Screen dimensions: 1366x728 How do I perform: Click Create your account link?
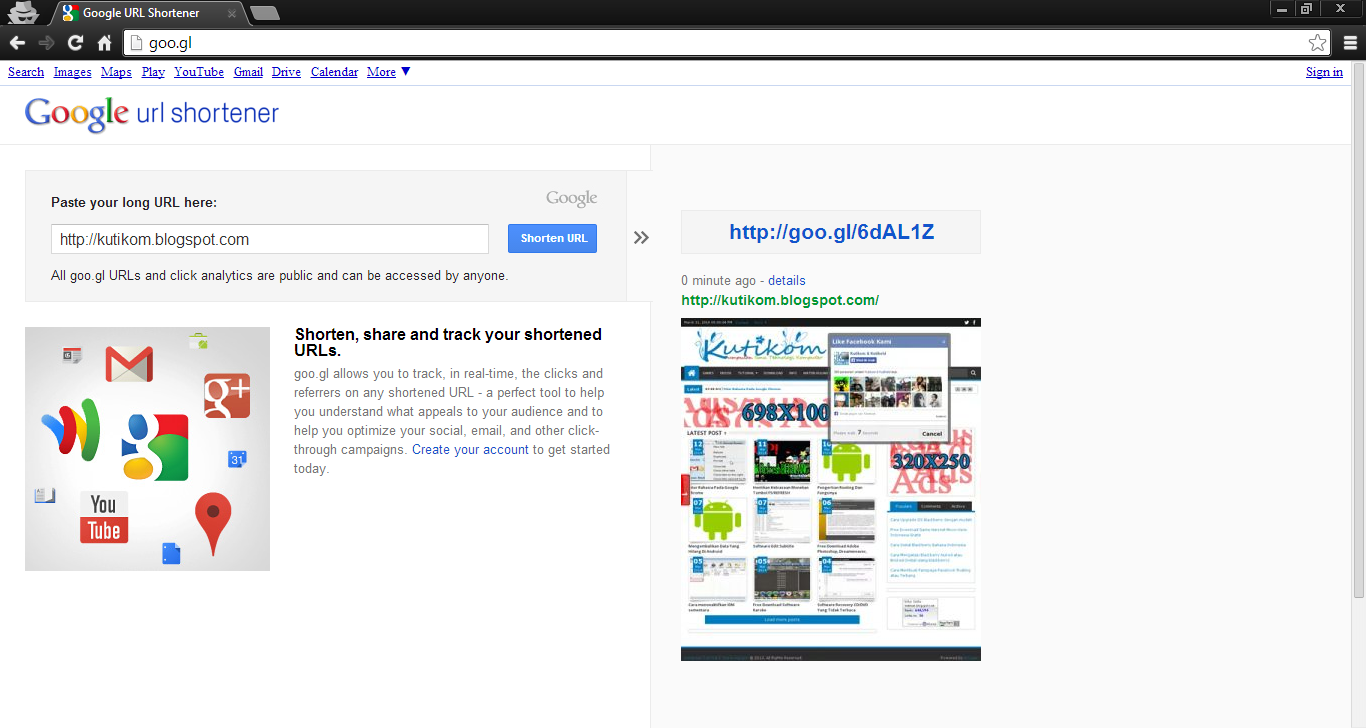470,450
